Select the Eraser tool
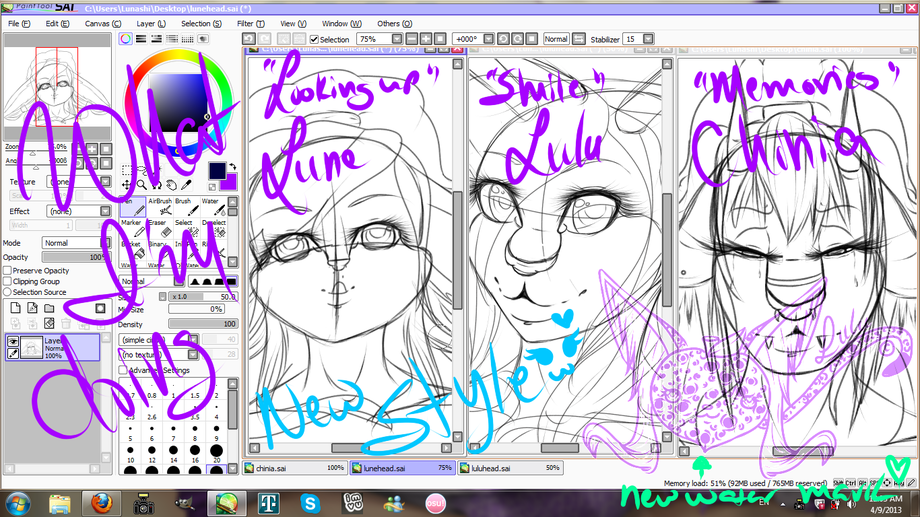This screenshot has width=920, height=517. point(160,228)
